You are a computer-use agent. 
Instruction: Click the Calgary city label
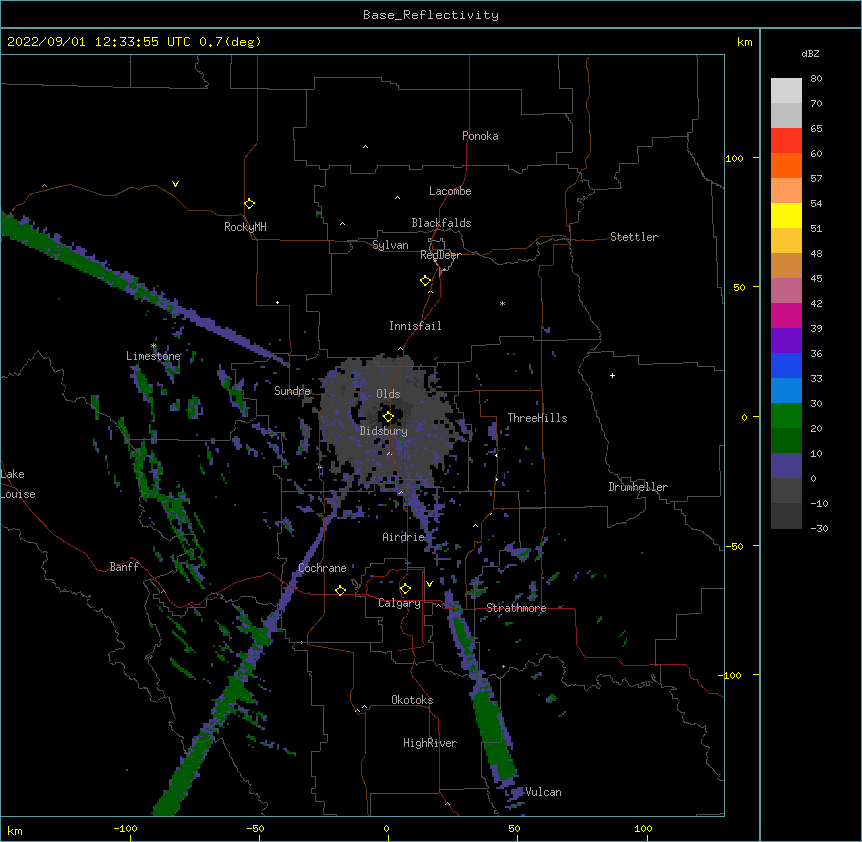click(x=399, y=603)
